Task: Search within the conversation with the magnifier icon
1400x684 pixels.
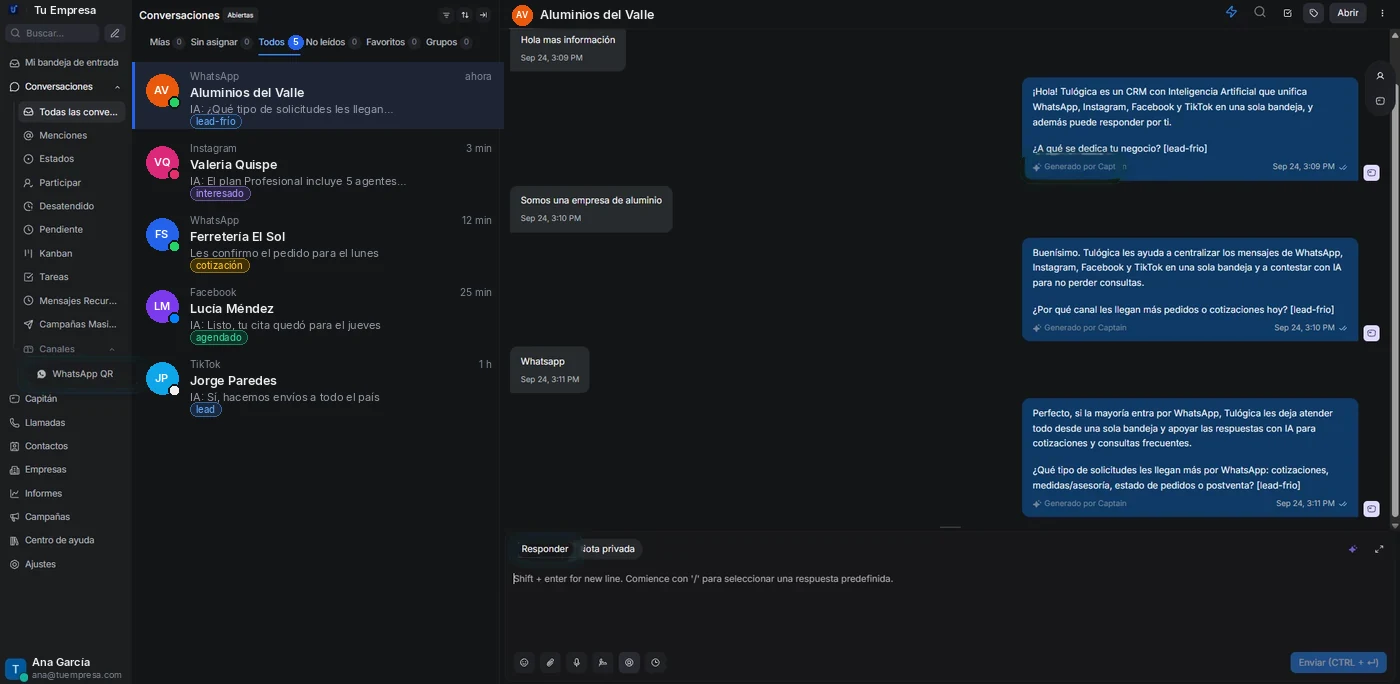Action: pyautogui.click(x=1260, y=13)
